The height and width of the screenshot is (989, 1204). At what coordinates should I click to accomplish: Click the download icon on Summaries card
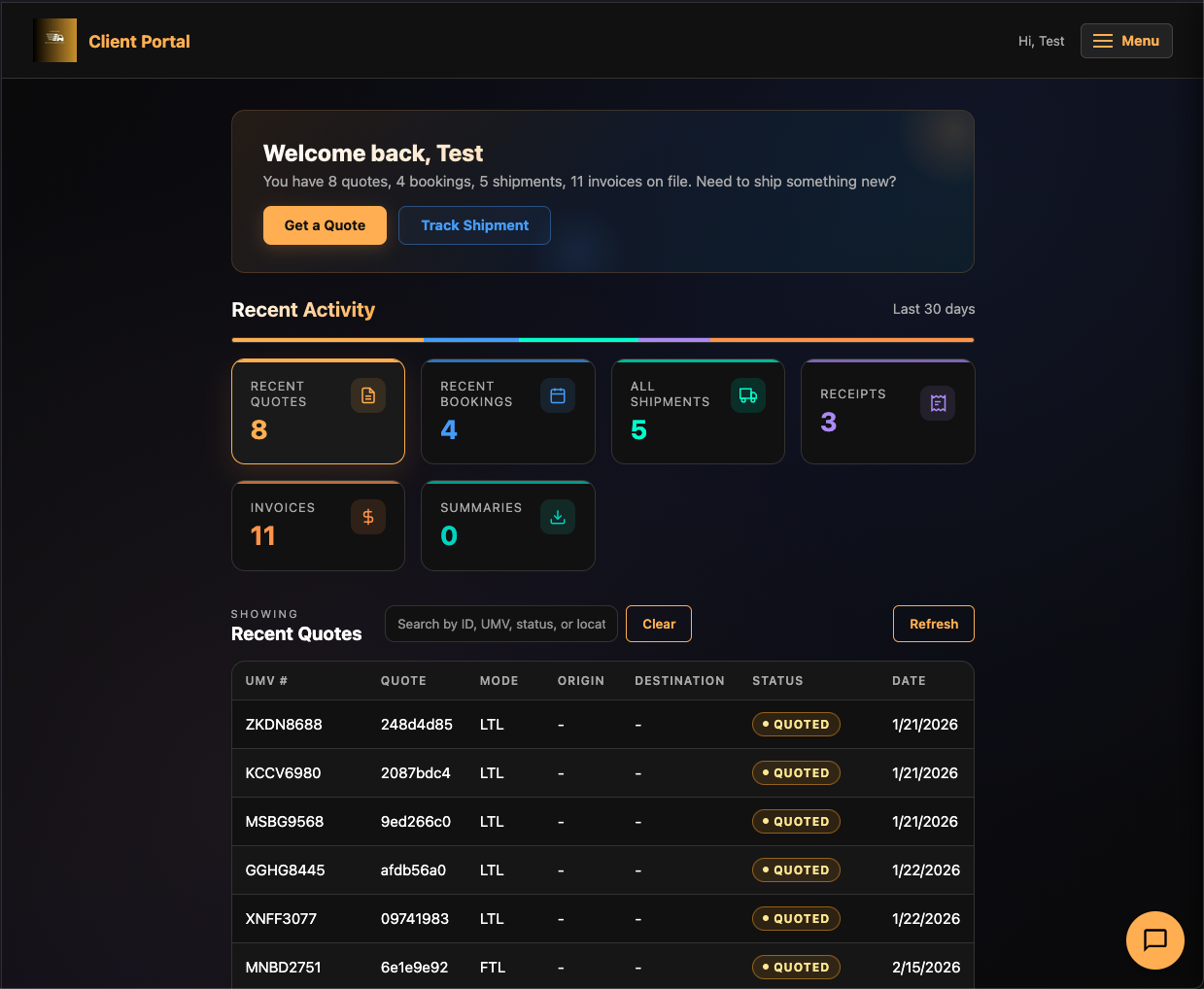[x=558, y=517]
